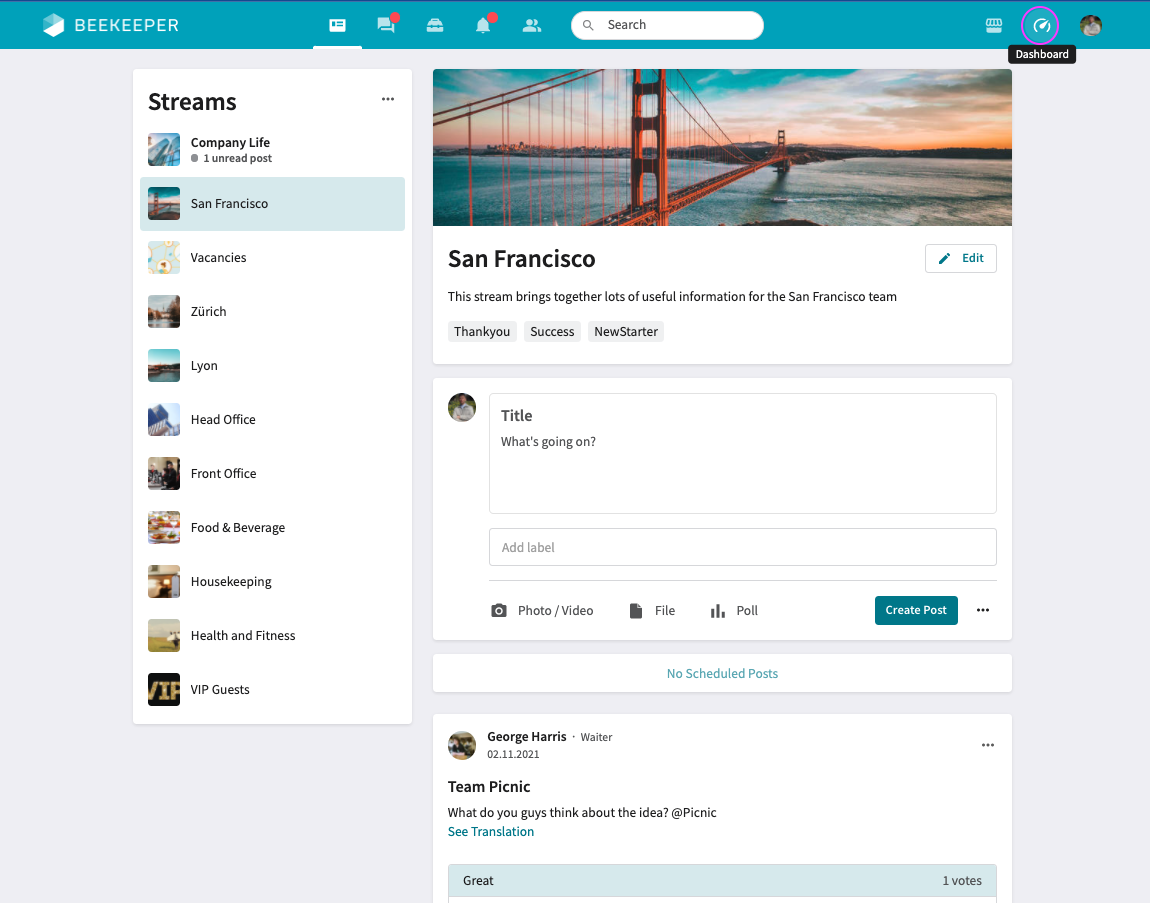1150x903 pixels.
Task: Click the Add label input field
Action: 742,547
